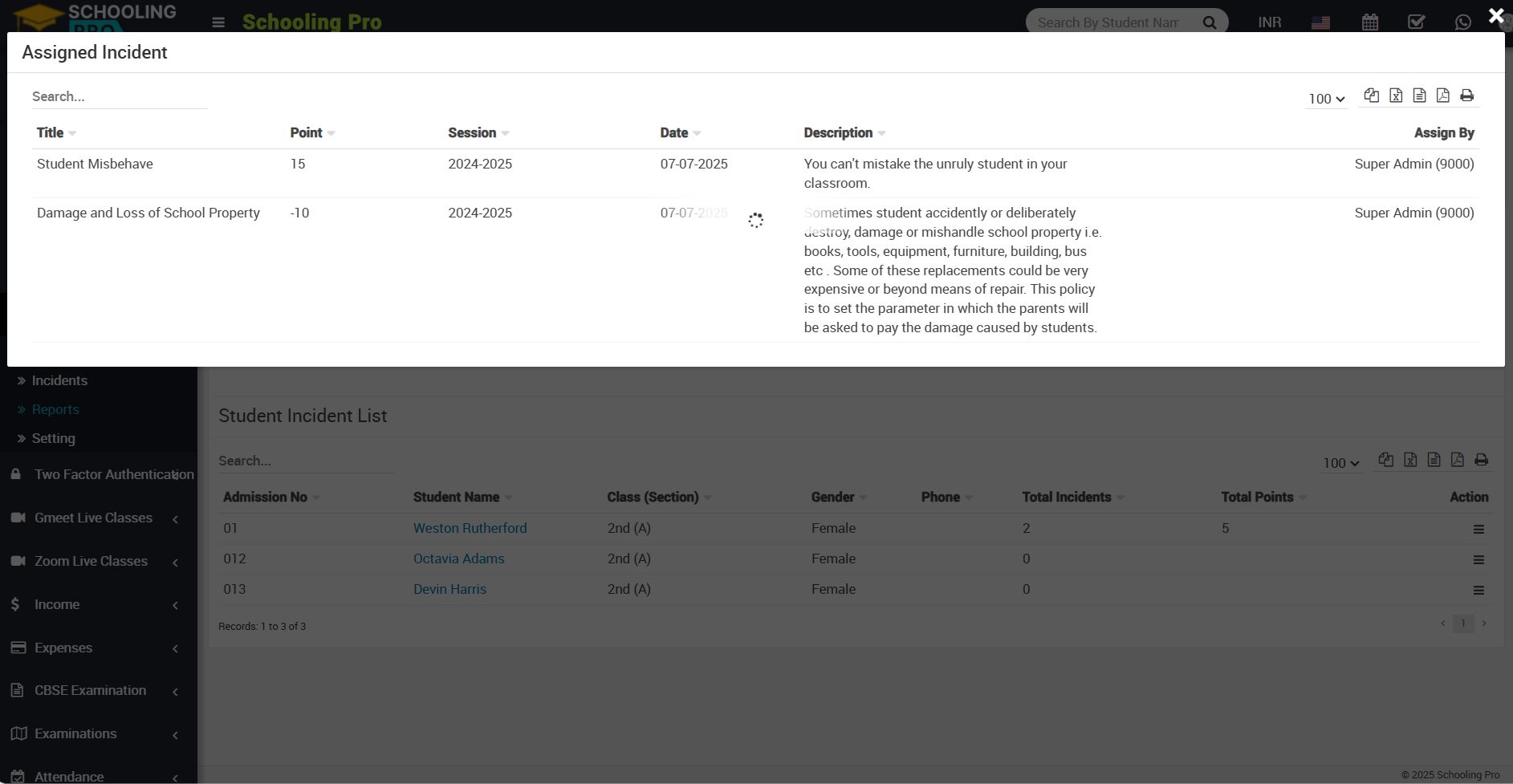Image resolution: width=1513 pixels, height=784 pixels.
Task: Open 100 rows dropdown in Student Incident List
Action: [x=1341, y=463]
